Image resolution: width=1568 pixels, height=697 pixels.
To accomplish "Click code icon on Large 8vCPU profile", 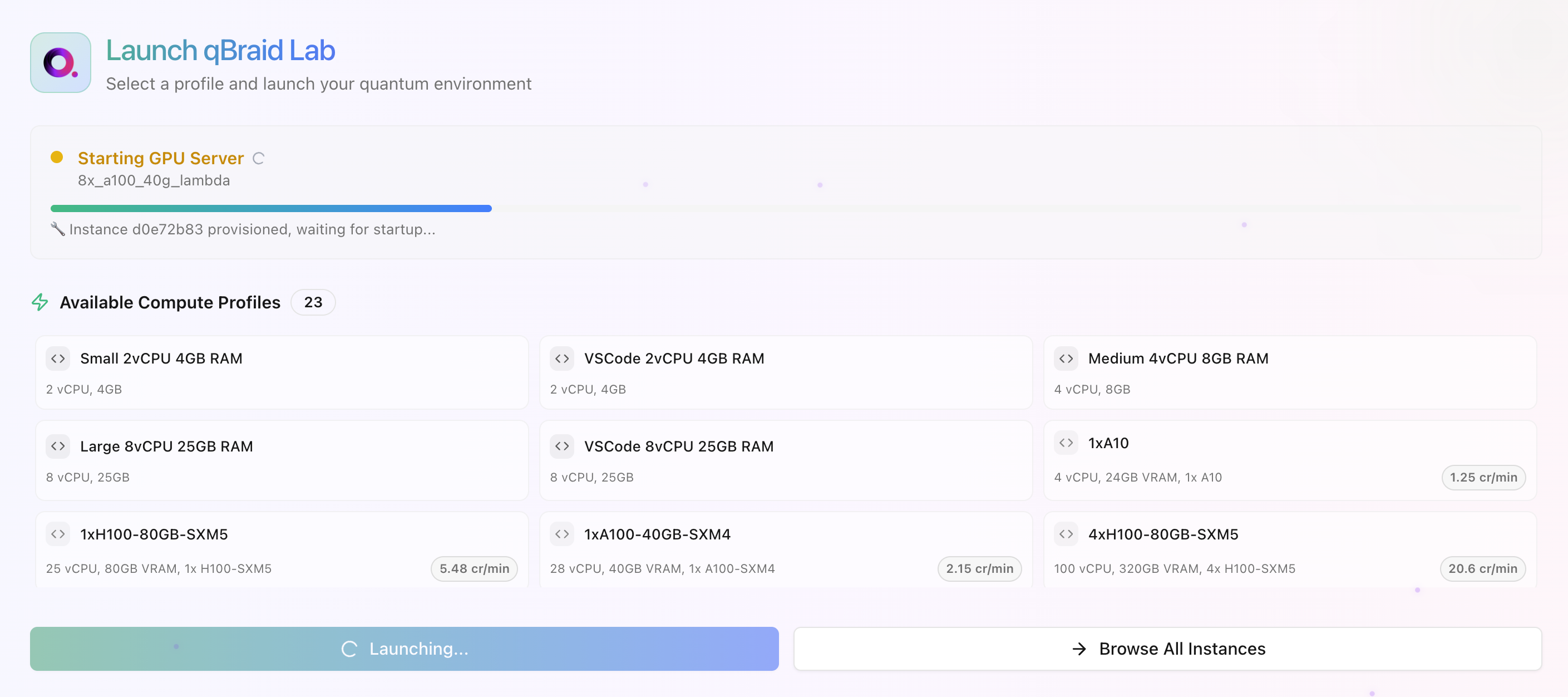I will click(58, 446).
